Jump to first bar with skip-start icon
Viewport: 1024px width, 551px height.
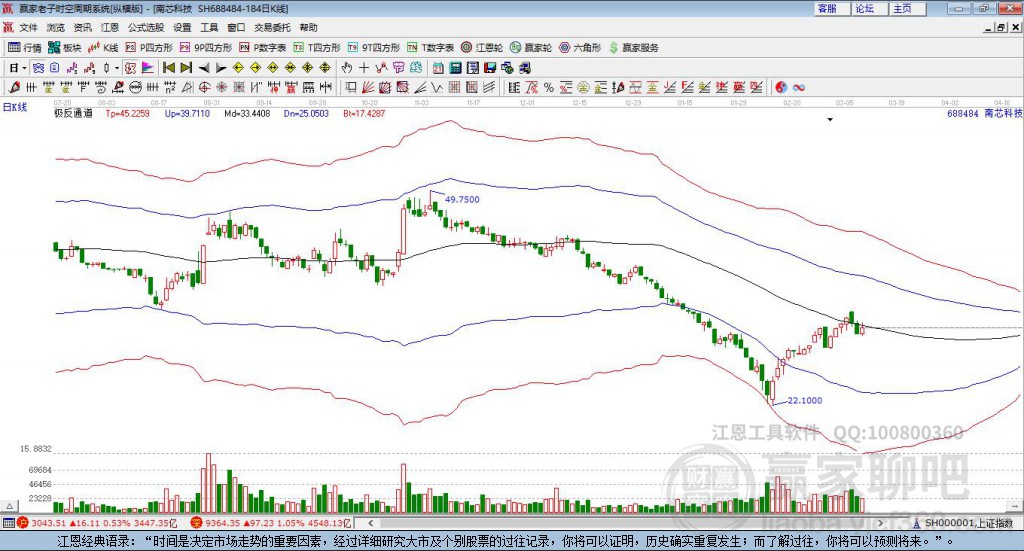pos(168,68)
